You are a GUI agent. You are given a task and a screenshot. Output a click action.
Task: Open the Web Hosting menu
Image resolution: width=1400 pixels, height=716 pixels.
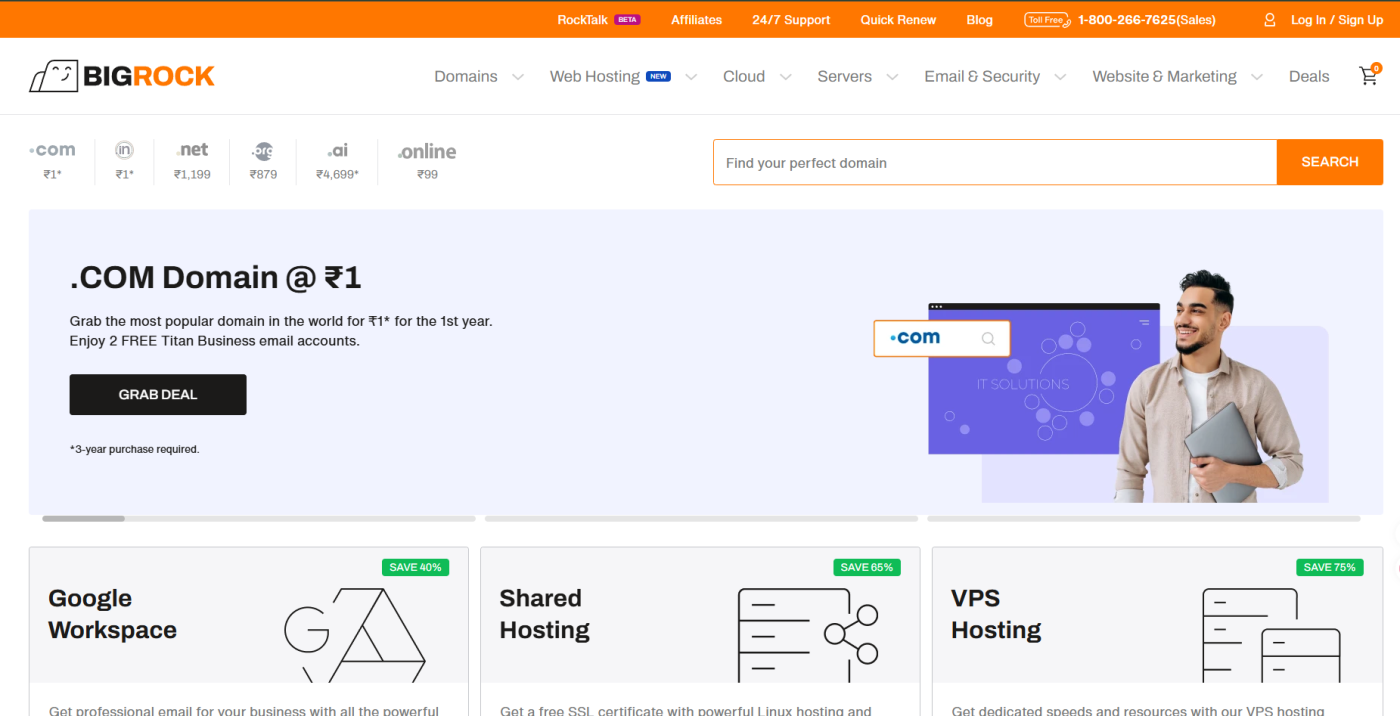tap(595, 76)
